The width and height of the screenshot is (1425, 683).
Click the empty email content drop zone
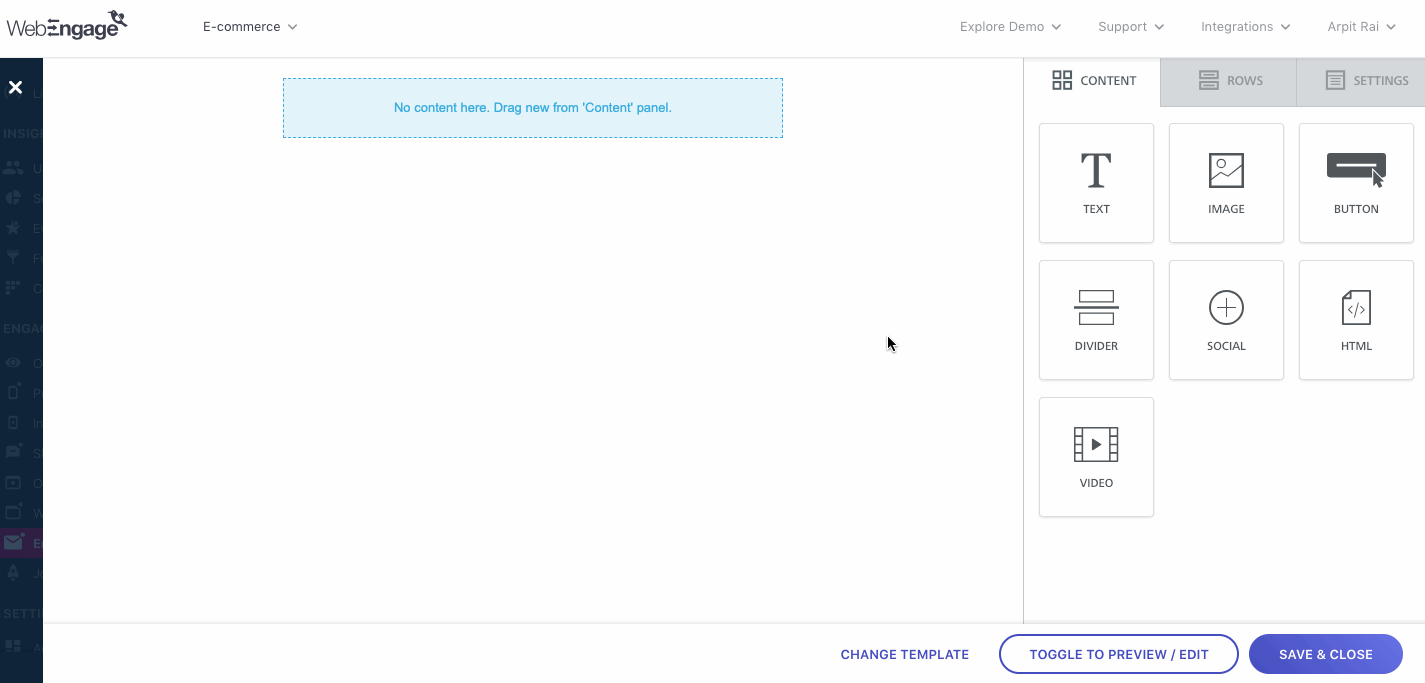(533, 107)
